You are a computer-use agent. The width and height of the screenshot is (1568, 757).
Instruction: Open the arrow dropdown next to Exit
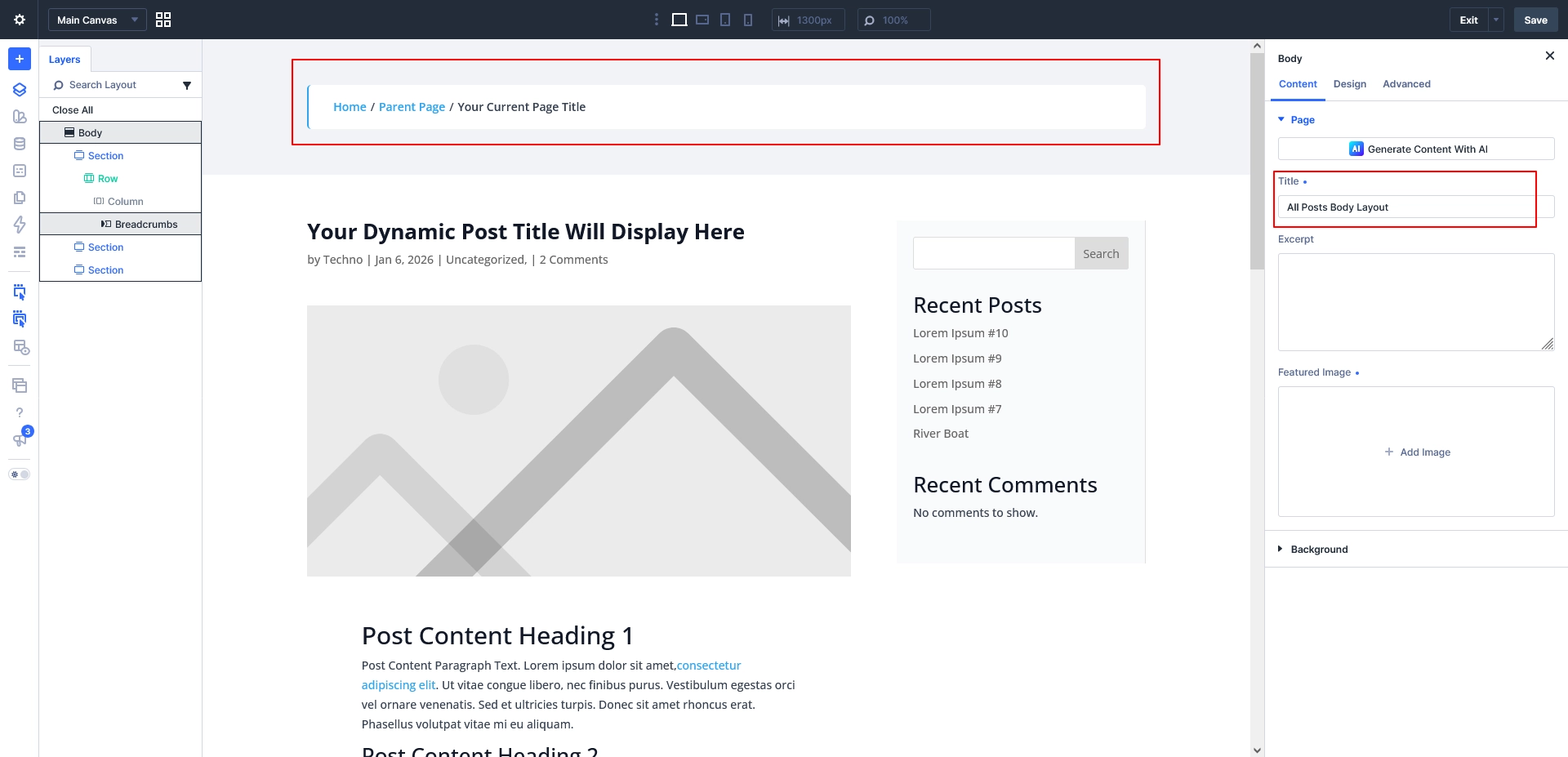pyautogui.click(x=1496, y=20)
